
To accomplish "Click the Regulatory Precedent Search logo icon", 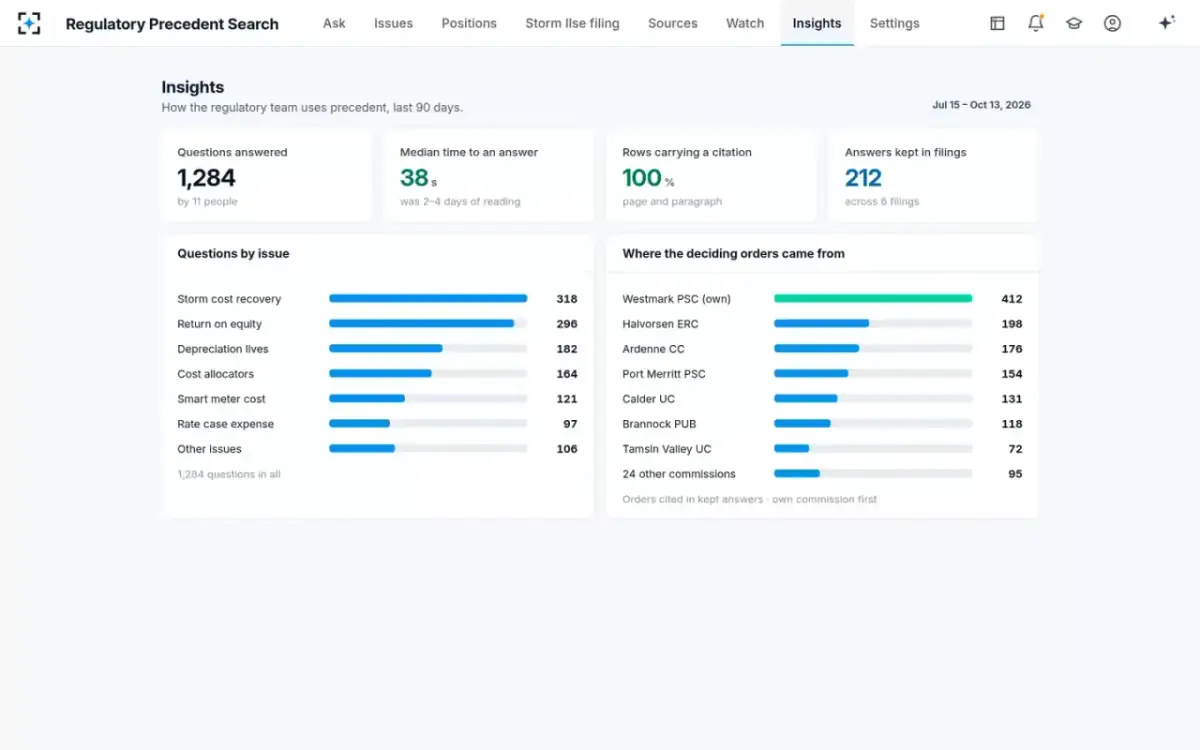I will (29, 23).
